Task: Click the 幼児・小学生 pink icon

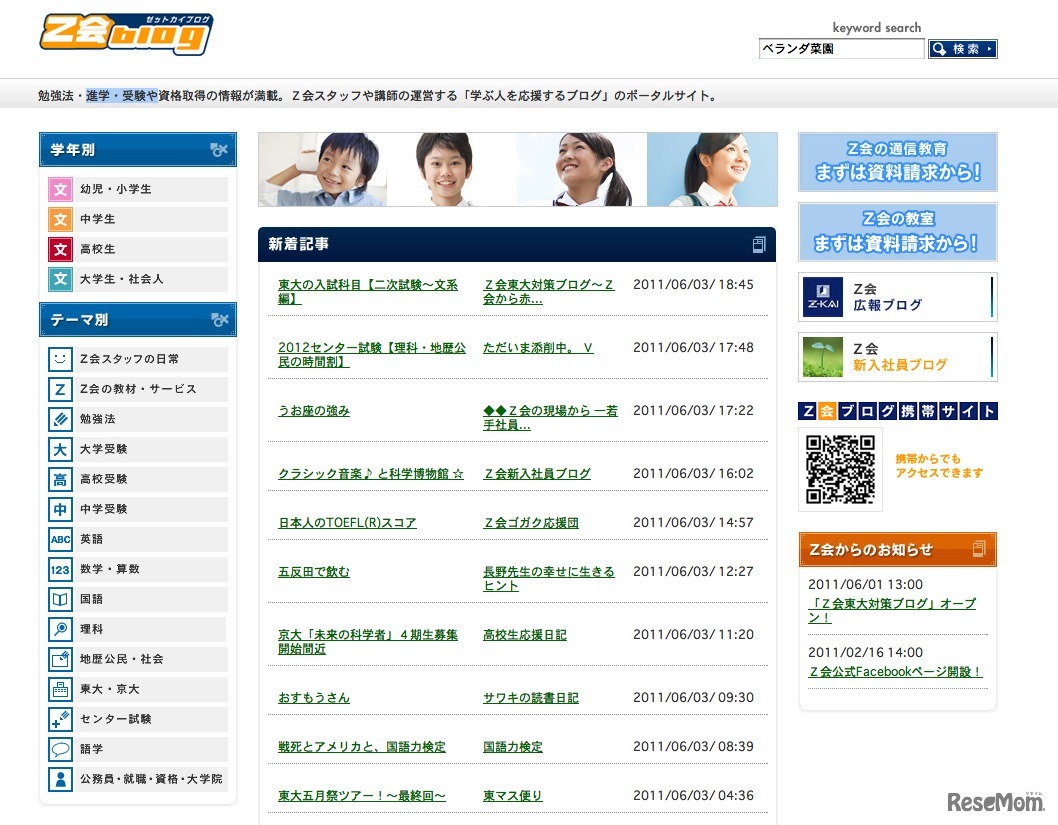Action: [x=60, y=190]
